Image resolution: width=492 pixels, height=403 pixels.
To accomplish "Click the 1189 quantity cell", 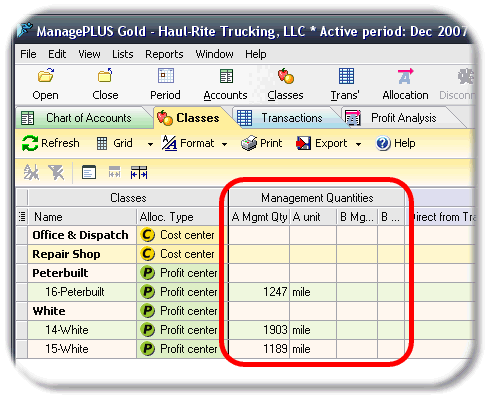I will click(x=259, y=349).
